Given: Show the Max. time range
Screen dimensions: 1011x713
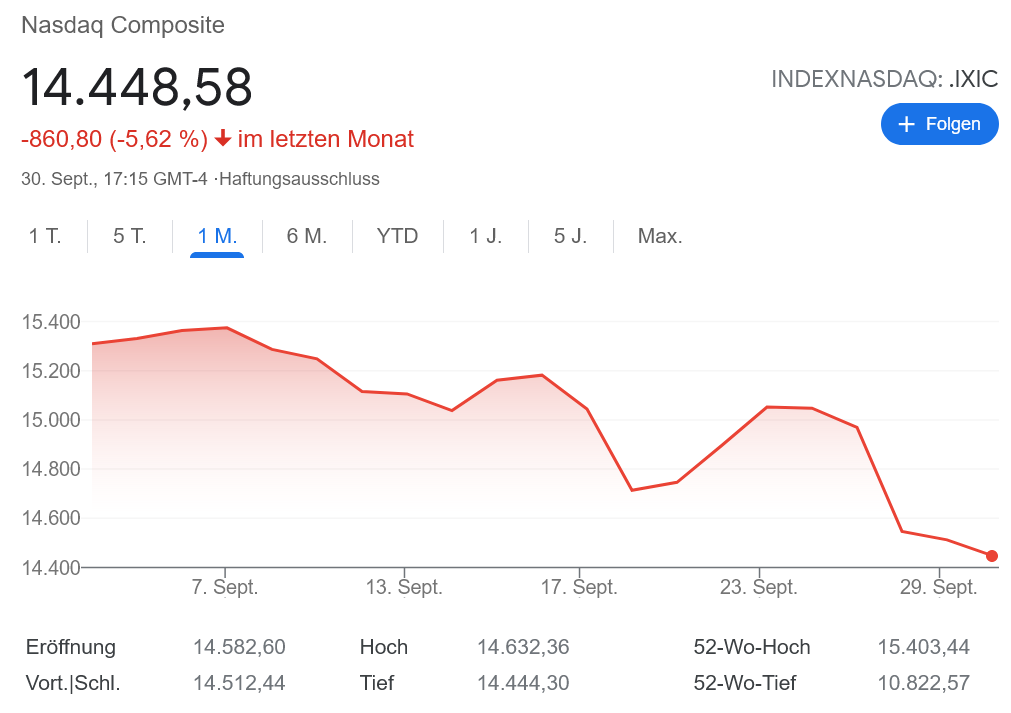Looking at the screenshot, I should [x=660, y=237].
